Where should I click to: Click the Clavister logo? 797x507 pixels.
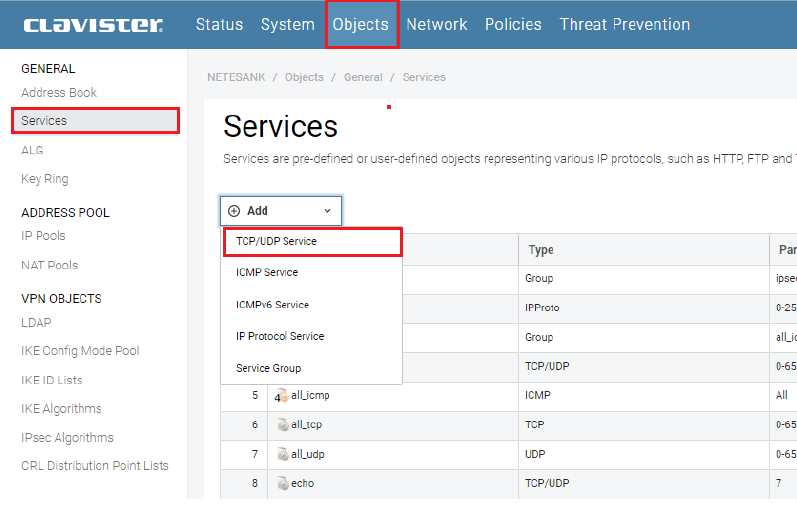93,25
